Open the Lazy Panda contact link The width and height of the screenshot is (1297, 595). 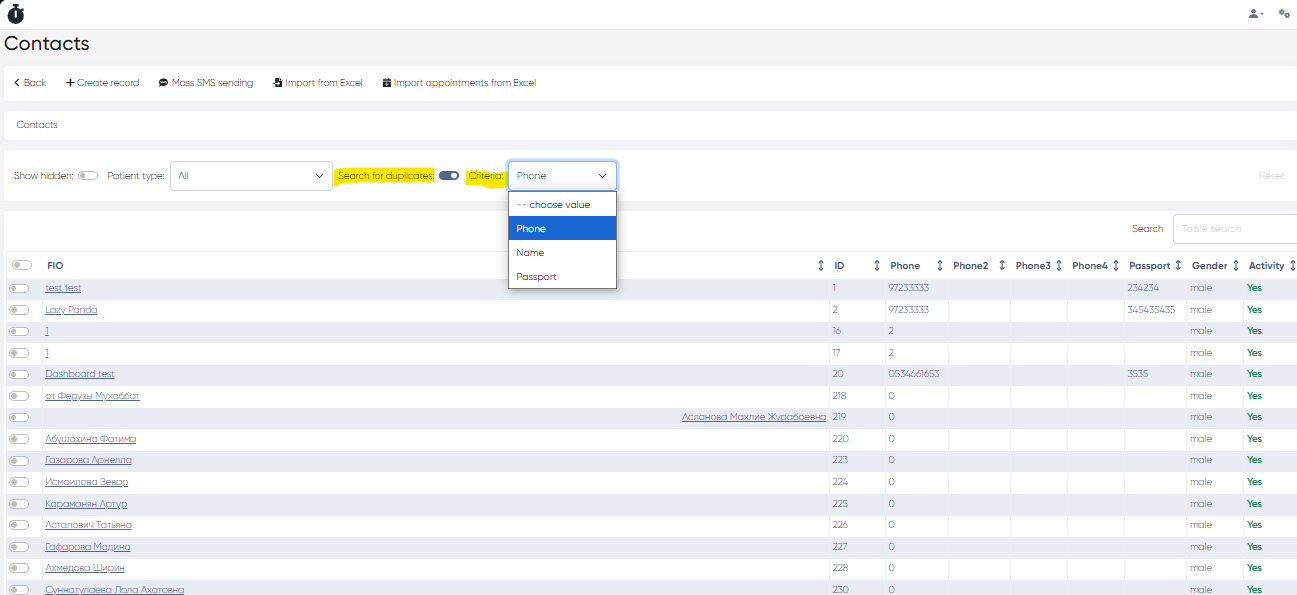[x=71, y=310]
